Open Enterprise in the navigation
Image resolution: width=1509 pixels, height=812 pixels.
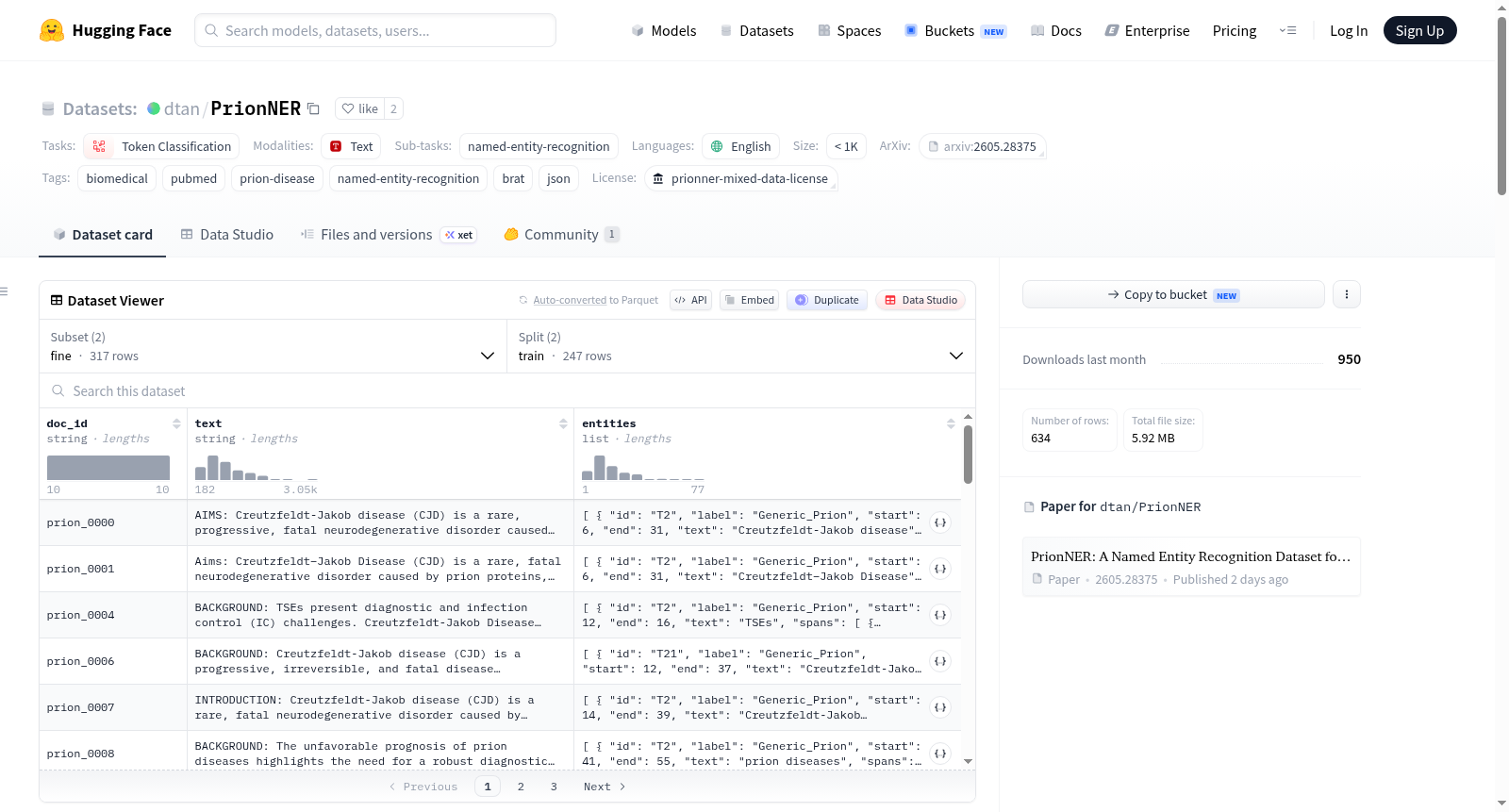tap(1148, 31)
